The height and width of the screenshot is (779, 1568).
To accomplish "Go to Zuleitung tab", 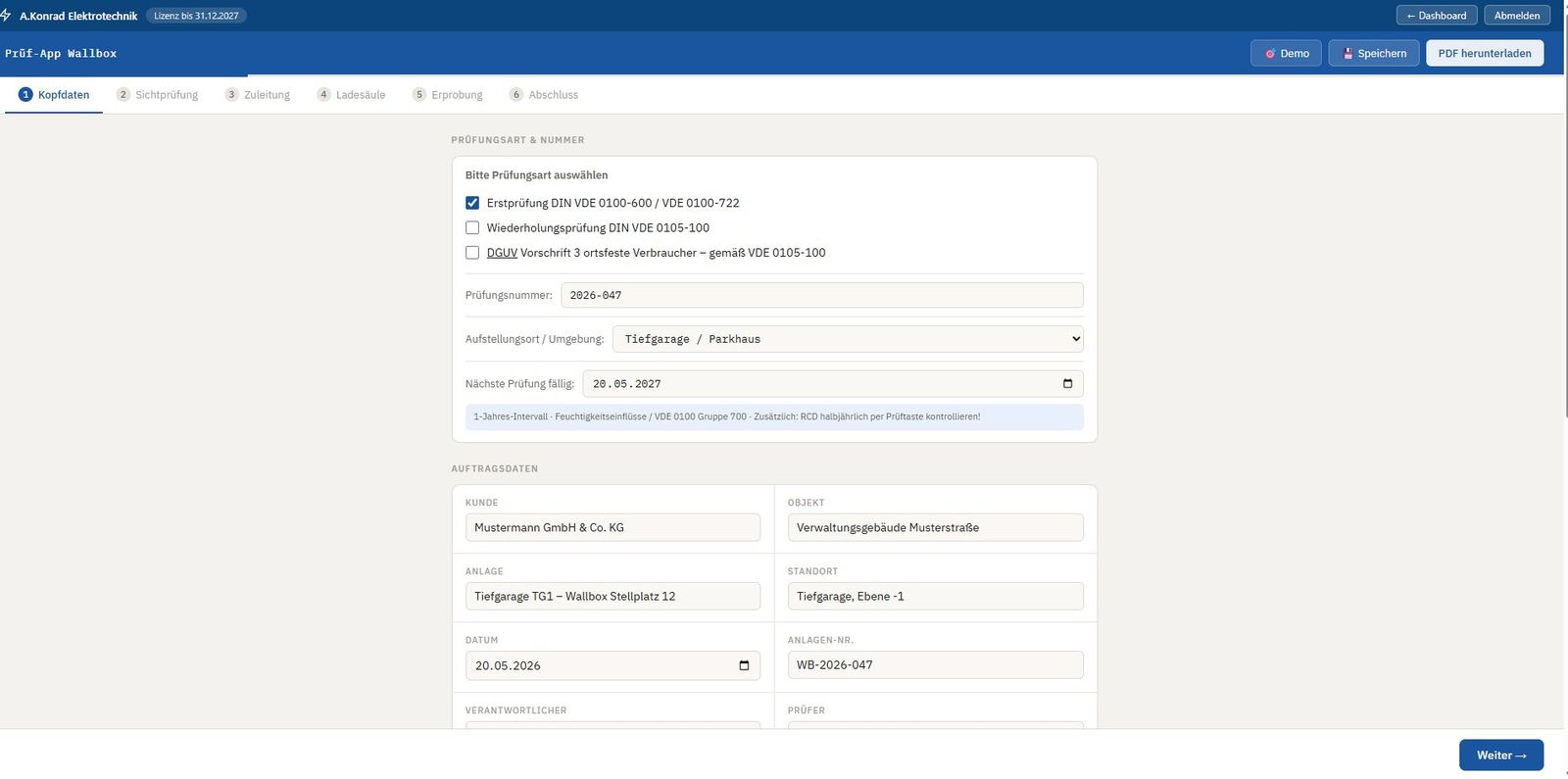I will (x=258, y=94).
